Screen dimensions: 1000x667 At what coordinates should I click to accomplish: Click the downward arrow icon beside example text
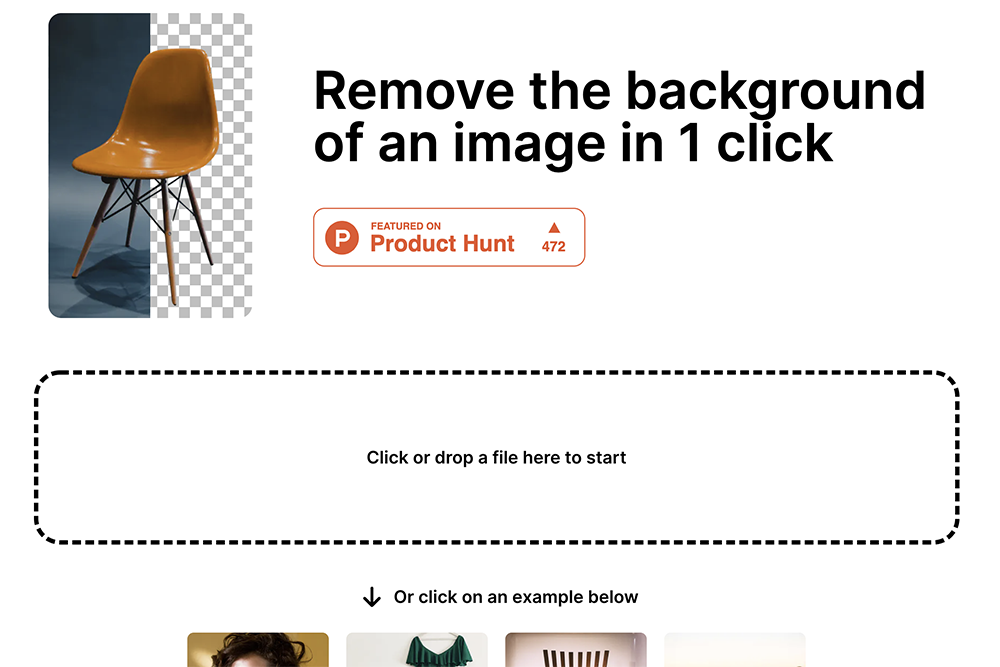(x=372, y=597)
